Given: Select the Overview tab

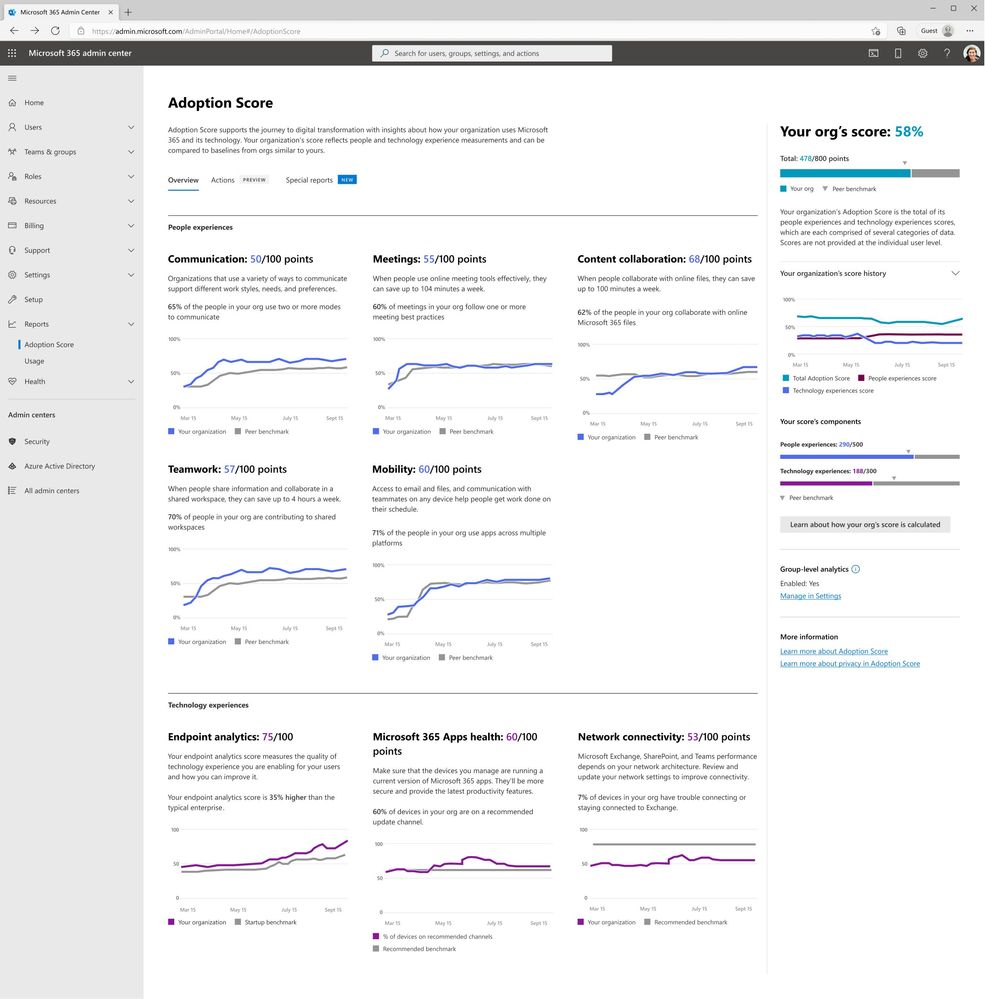Looking at the screenshot, I should coord(183,180).
